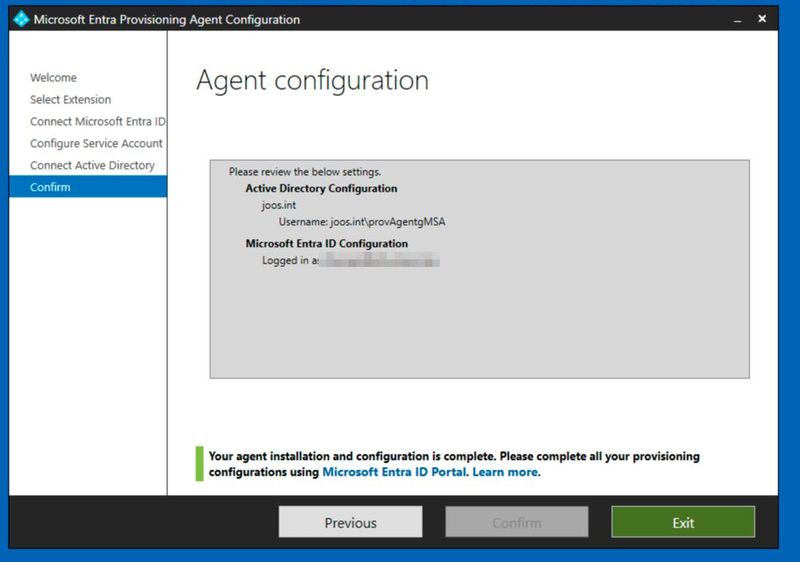
Task: Open Connect Active Directory step
Action: (x=92, y=165)
